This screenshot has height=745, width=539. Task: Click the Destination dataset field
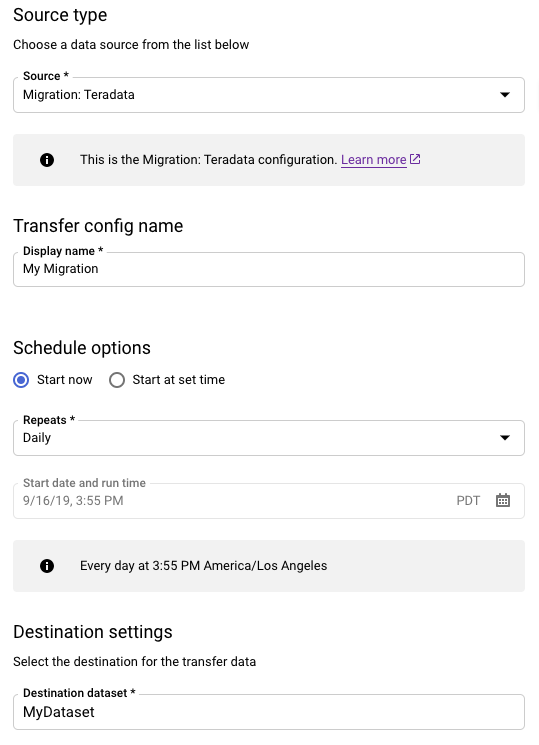(269, 712)
